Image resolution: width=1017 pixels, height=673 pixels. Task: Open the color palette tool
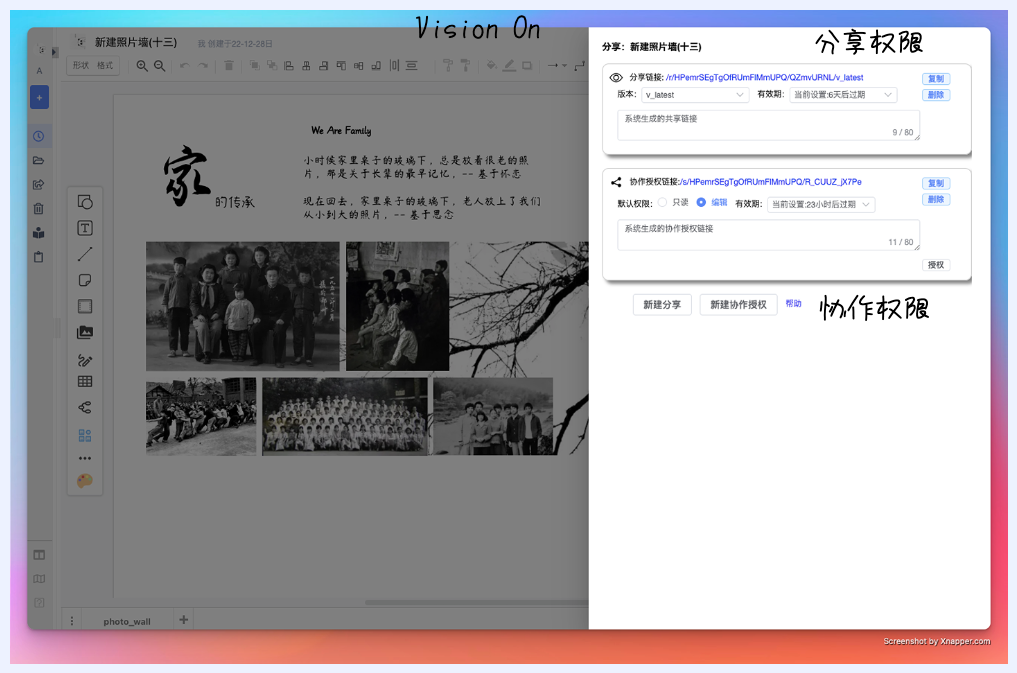85,481
